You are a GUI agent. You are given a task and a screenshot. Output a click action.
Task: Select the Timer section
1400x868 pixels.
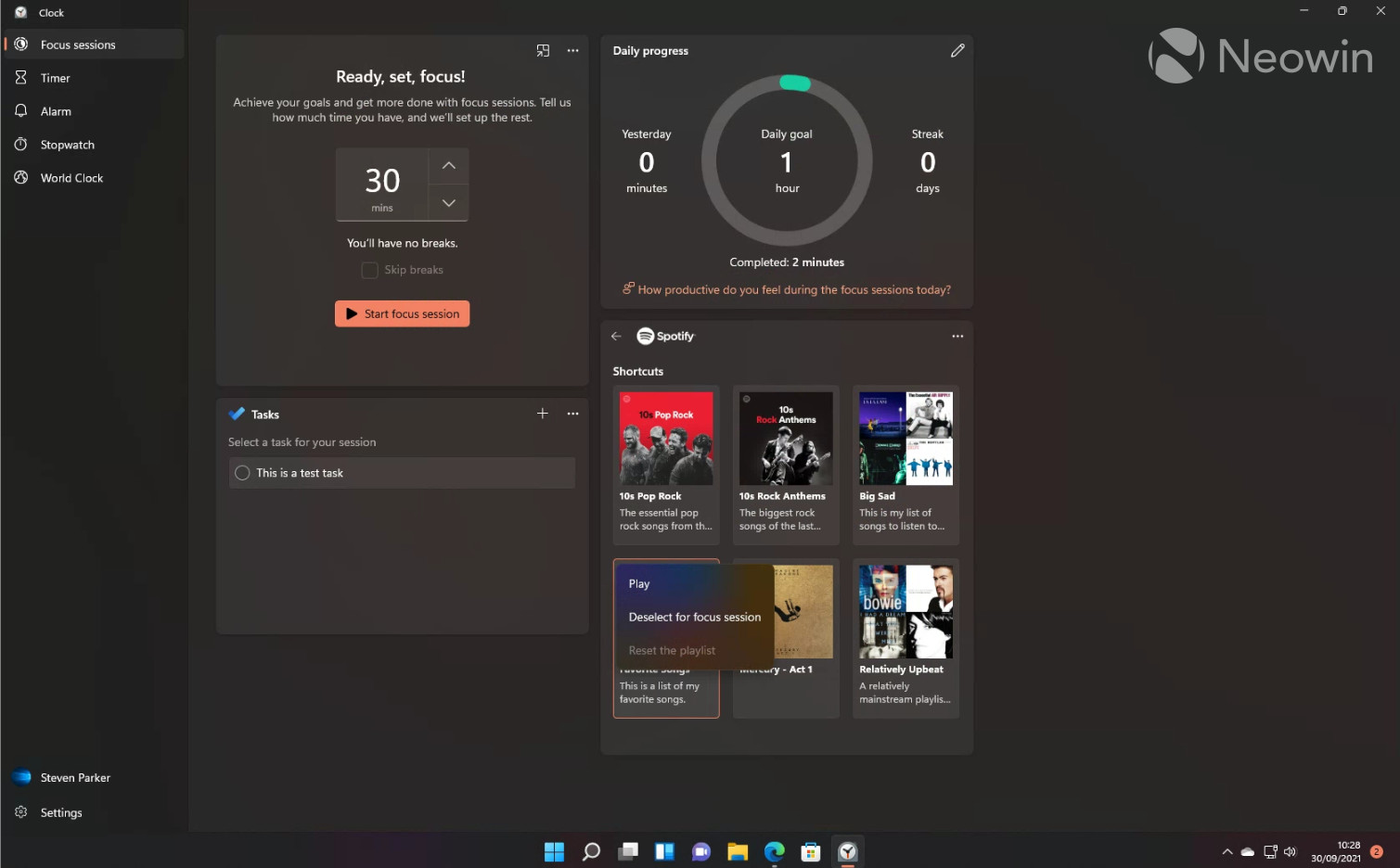[x=54, y=77]
